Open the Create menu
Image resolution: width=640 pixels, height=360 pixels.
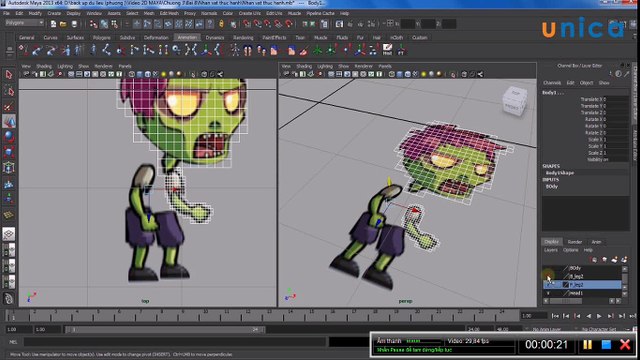(54, 13)
